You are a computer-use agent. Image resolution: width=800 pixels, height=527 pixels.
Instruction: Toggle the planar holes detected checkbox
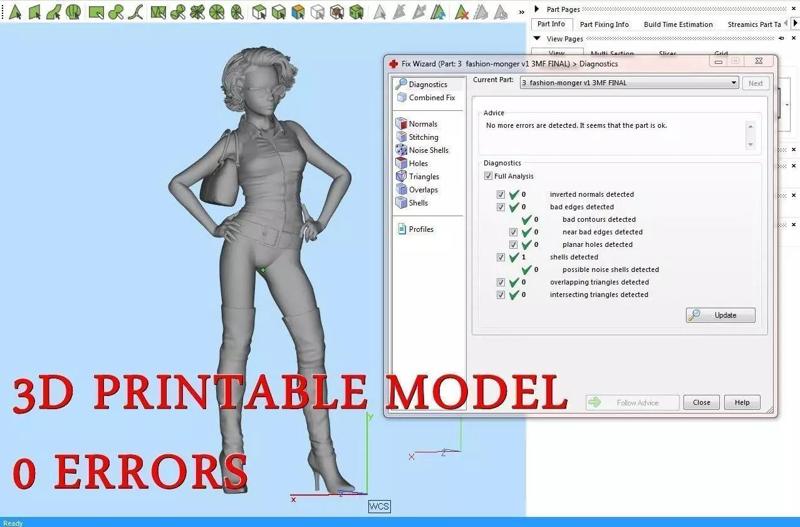tap(513, 244)
